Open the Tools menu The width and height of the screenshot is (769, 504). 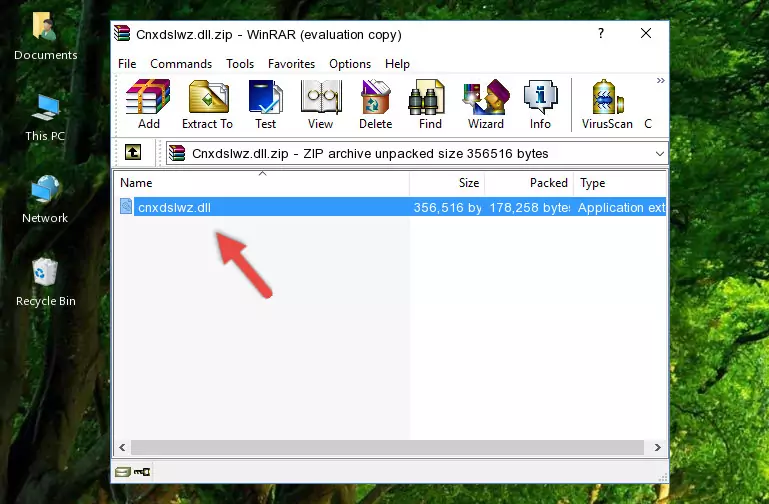[x=240, y=64]
